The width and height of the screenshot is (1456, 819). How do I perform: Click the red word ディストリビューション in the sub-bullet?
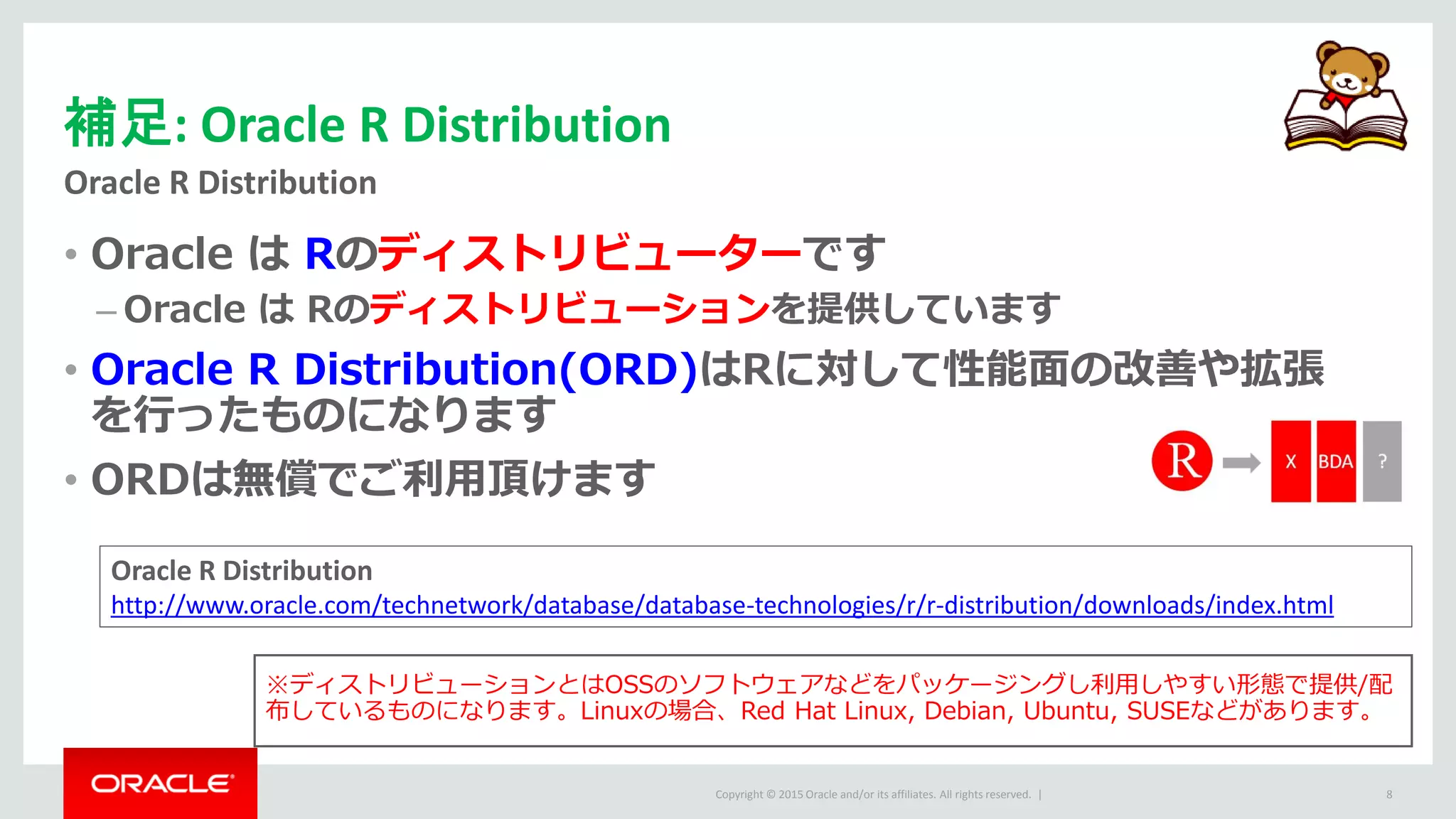569,308
